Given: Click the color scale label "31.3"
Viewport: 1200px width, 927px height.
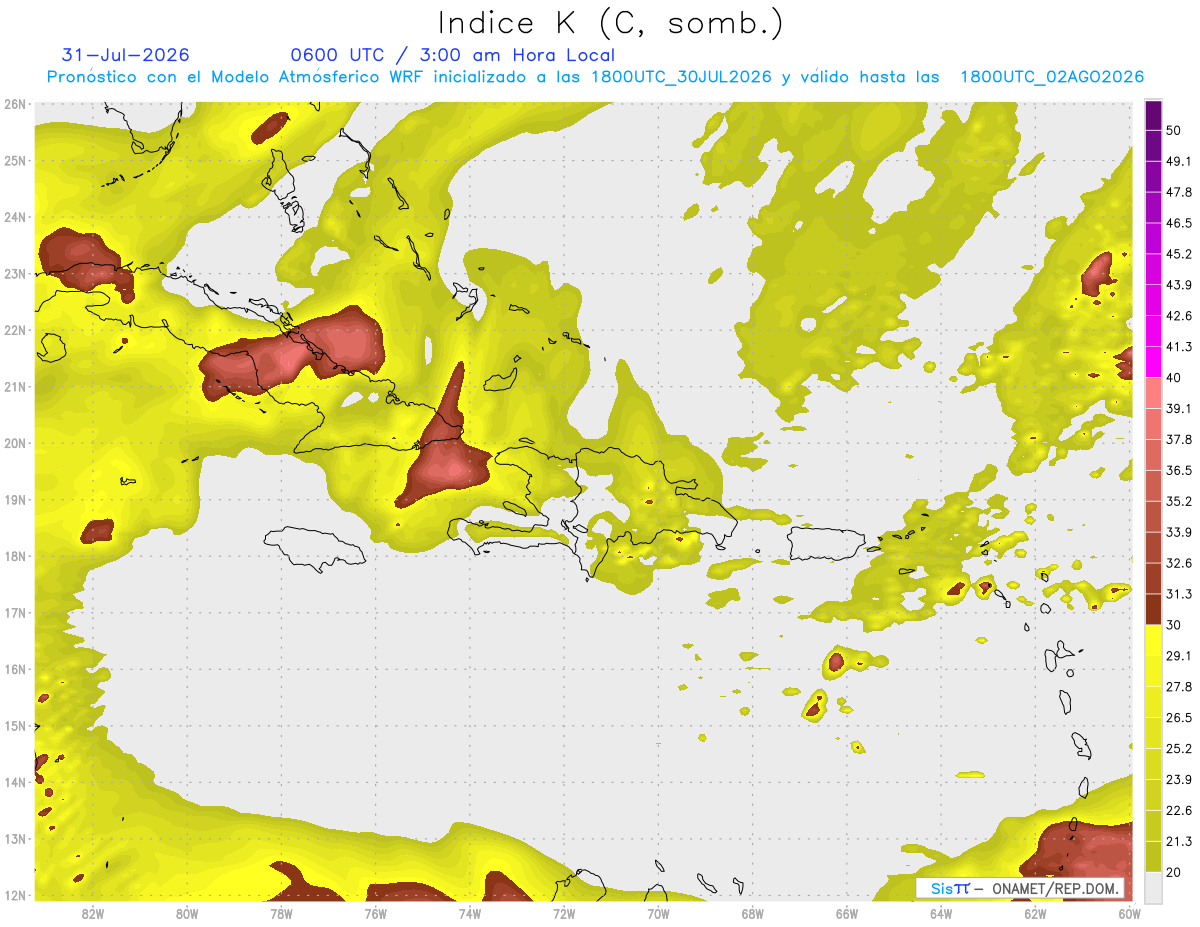Looking at the screenshot, I should 1178,594.
